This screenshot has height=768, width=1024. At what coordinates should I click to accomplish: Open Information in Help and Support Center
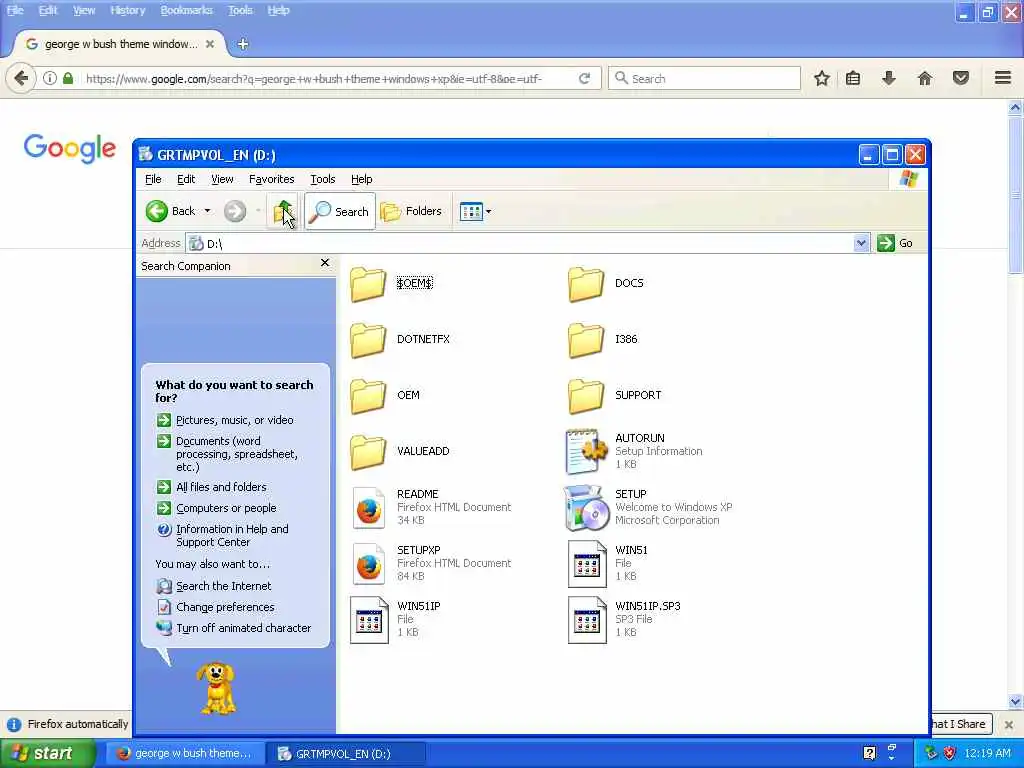coord(232,536)
